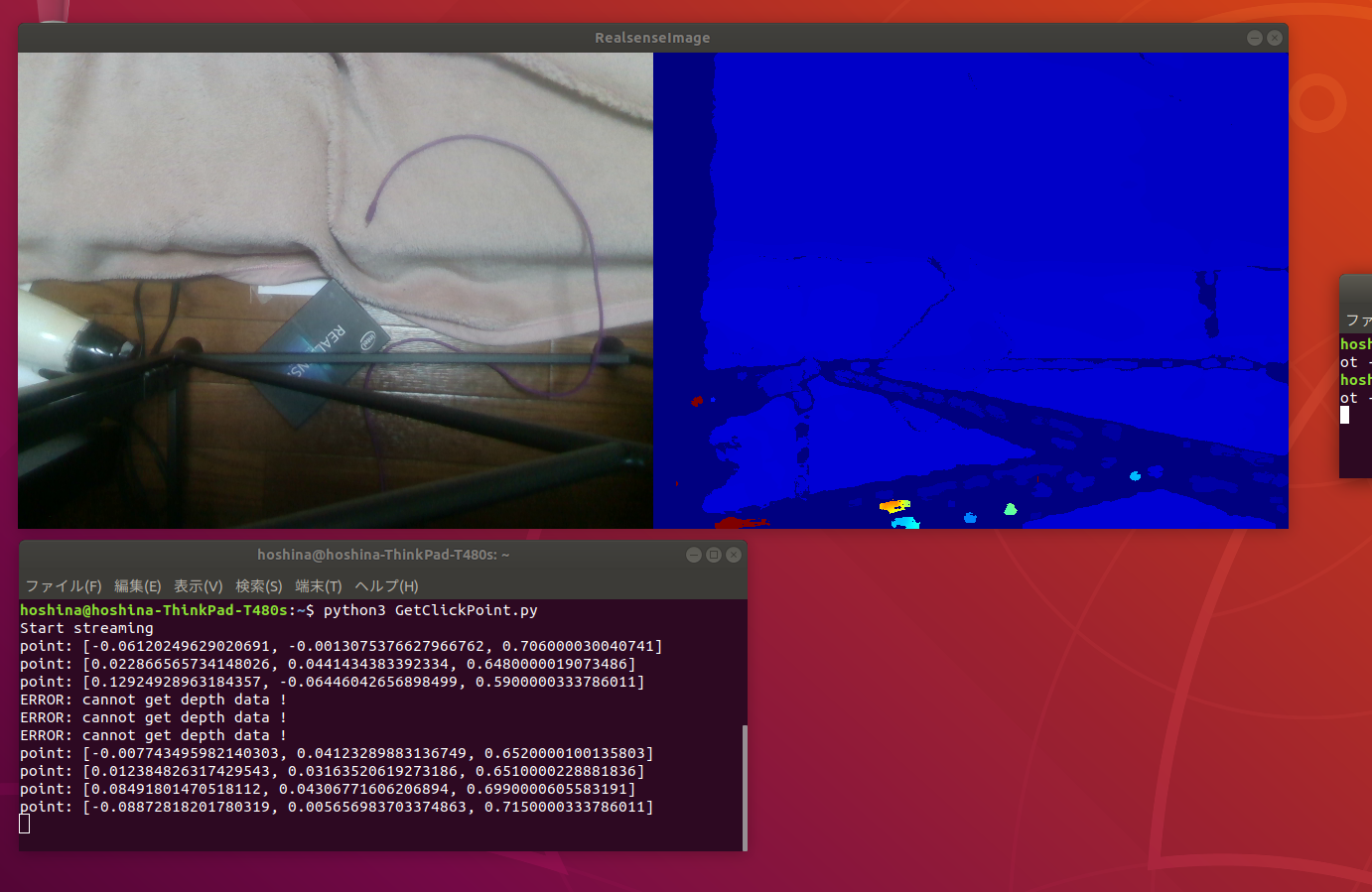Focus the terminal cursor input area
This screenshot has width=1372, height=892.
point(23,824)
